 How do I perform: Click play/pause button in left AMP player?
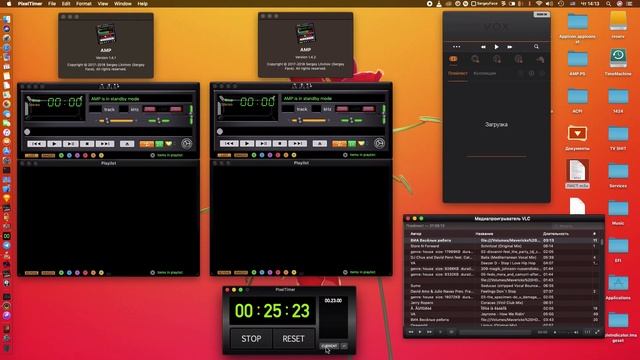(71, 144)
